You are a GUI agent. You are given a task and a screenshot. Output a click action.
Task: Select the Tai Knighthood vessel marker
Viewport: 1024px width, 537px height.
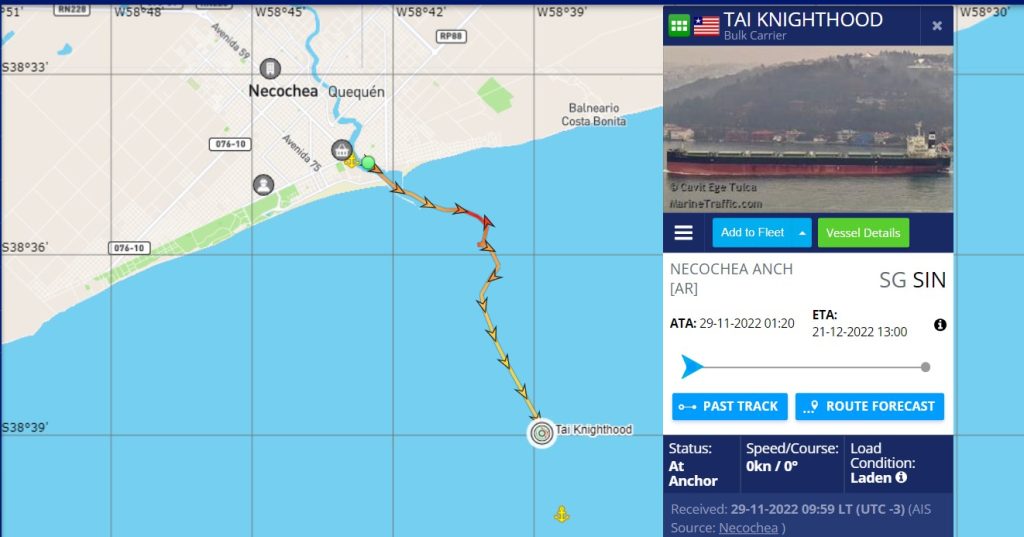click(x=541, y=432)
